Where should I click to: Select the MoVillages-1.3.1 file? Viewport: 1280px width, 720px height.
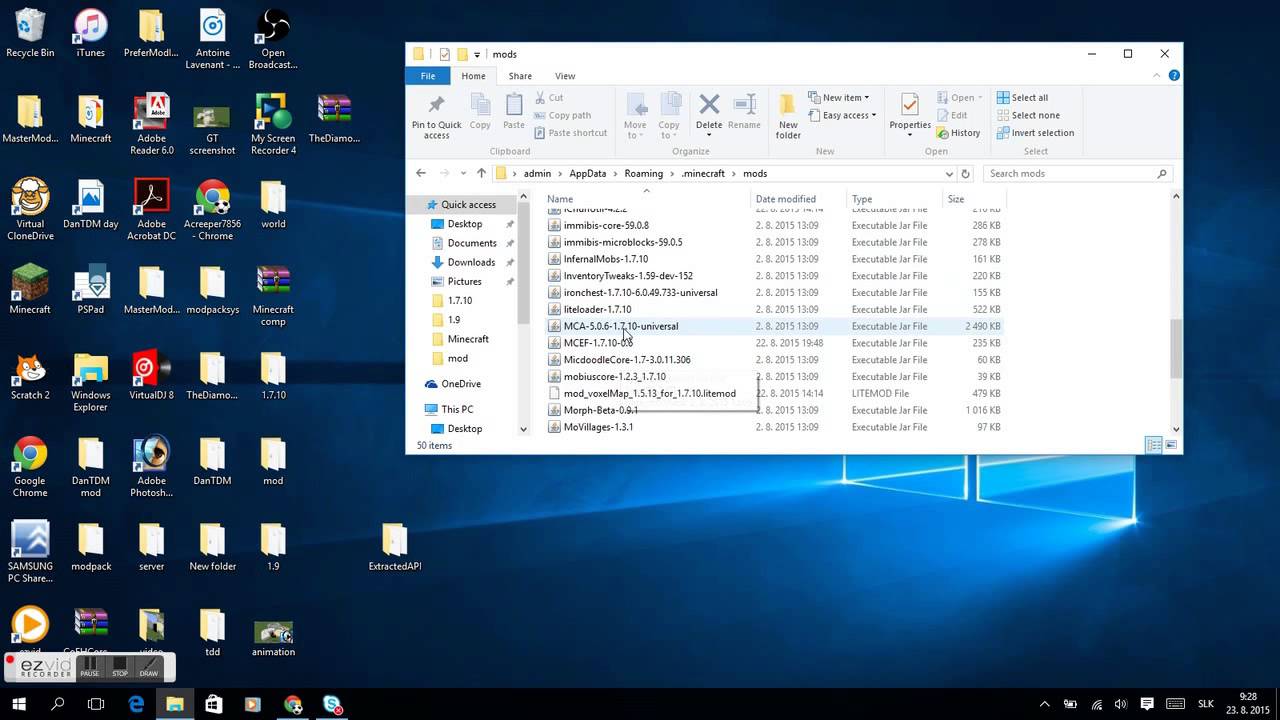click(x=598, y=427)
